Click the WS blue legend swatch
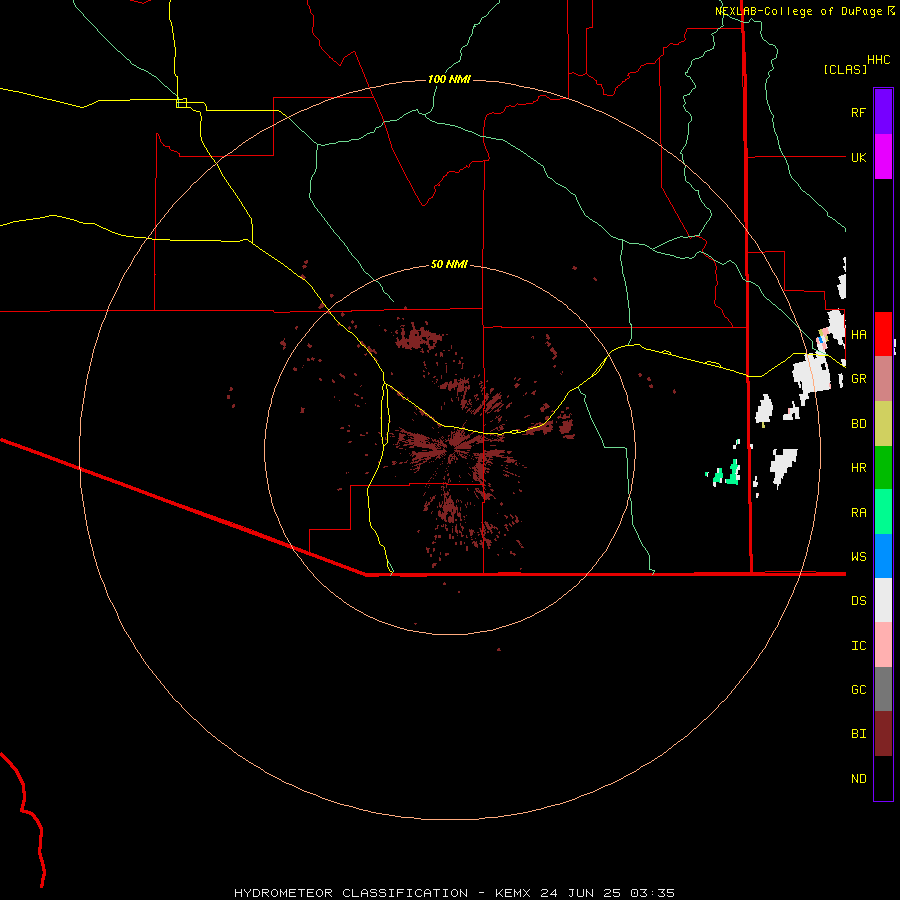 coord(883,556)
